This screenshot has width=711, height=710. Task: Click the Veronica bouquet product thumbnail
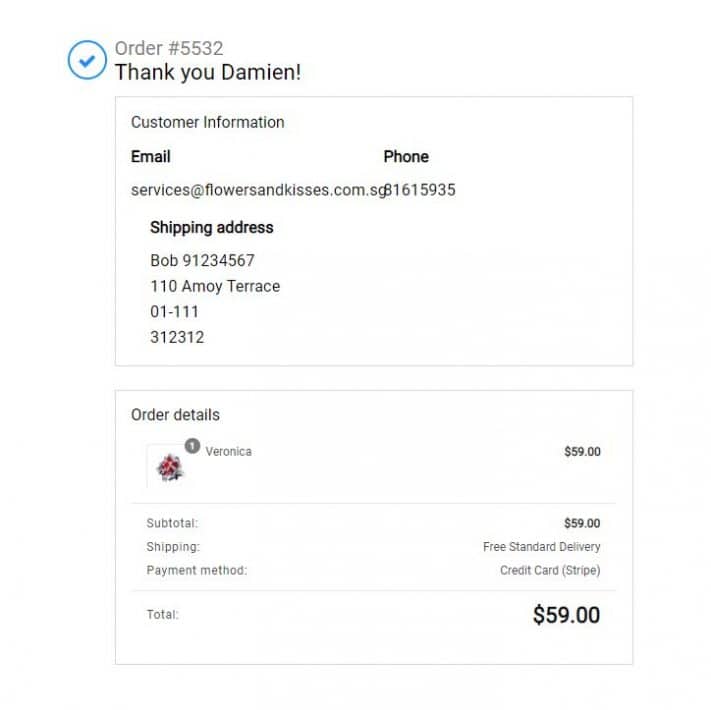(168, 467)
